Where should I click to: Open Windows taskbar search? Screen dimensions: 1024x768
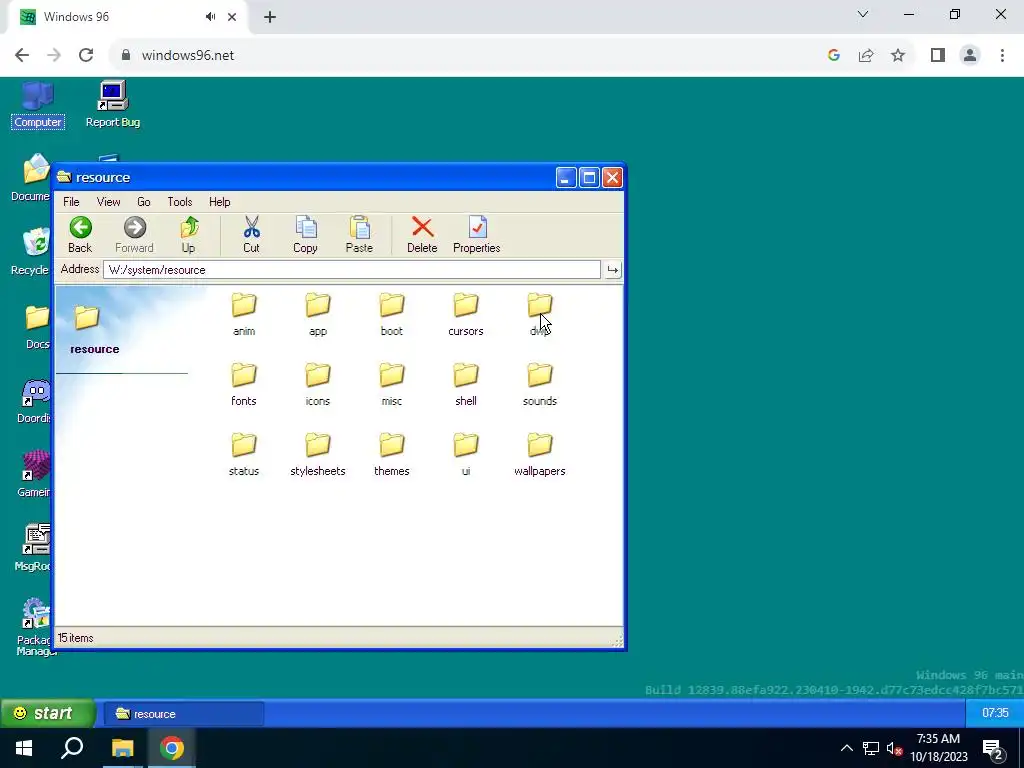[72, 748]
